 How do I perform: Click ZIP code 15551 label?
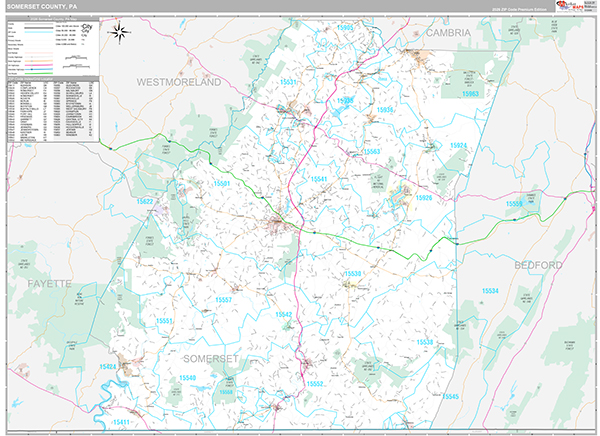tap(164, 321)
